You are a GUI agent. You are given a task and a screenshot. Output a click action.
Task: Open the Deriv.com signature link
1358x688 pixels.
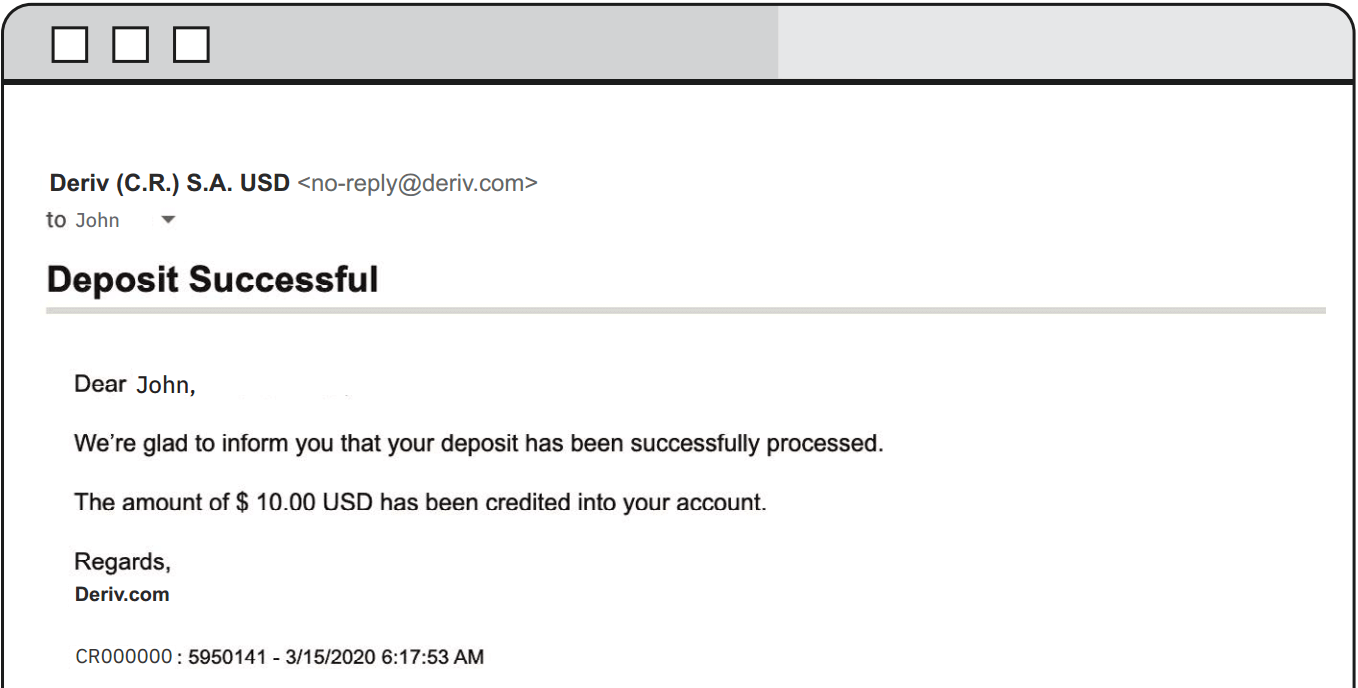(x=122, y=595)
